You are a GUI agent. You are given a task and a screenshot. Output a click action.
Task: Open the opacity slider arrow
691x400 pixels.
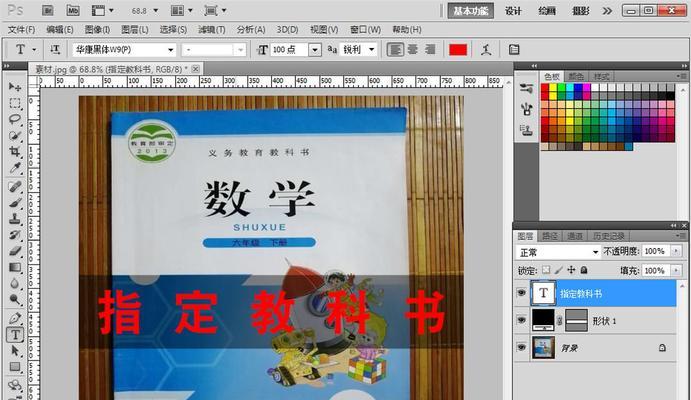(676, 251)
